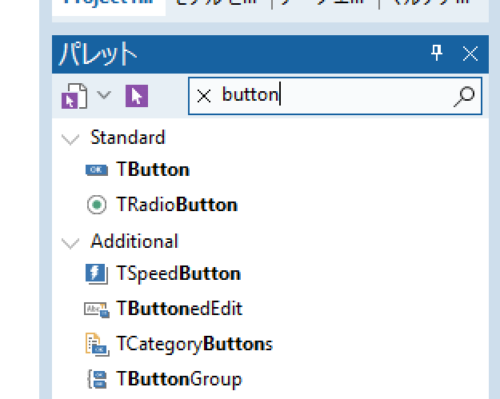Image resolution: width=500 pixels, height=399 pixels.
Task: Collapse the Standard category
Action: [71, 139]
